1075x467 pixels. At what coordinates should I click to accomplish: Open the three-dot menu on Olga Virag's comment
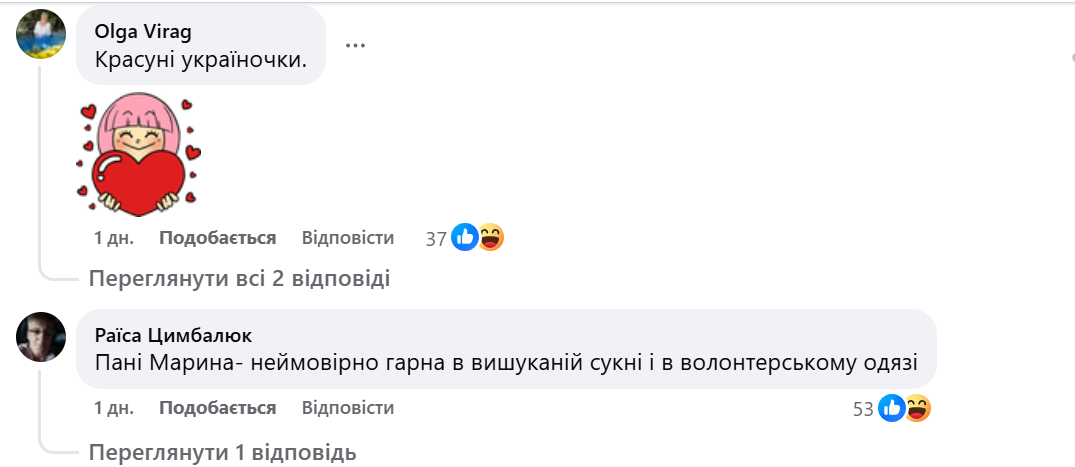coord(355,45)
